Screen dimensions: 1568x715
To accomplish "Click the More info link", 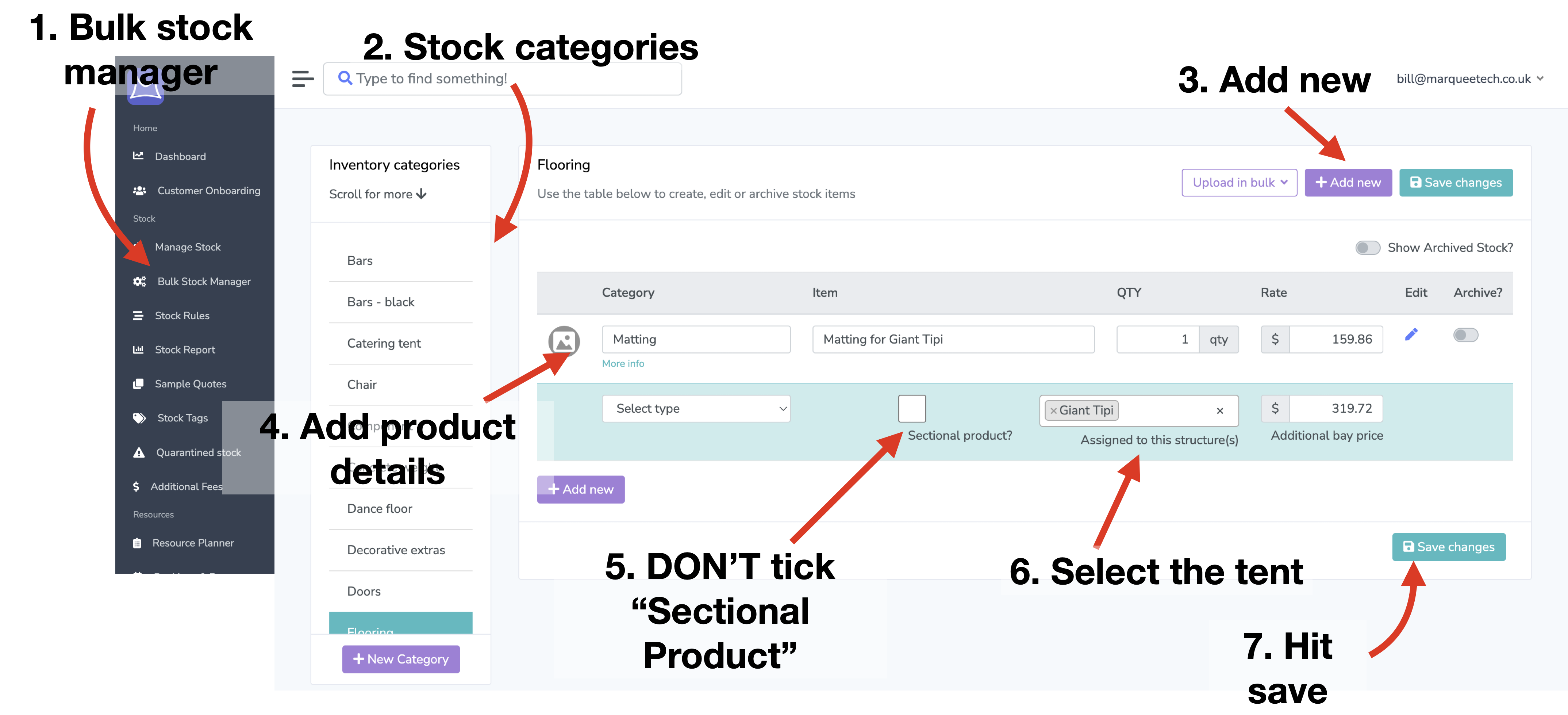I will 623,364.
